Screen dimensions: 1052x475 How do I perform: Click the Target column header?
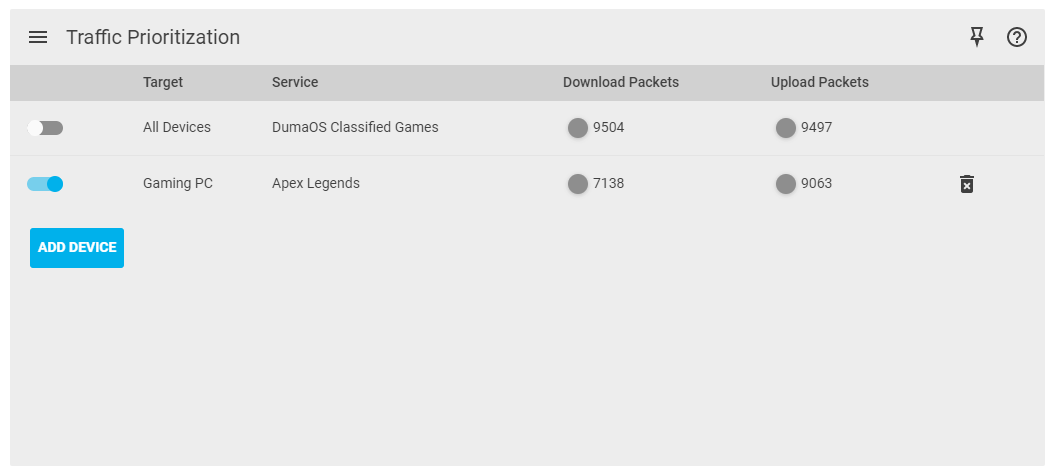pos(163,82)
